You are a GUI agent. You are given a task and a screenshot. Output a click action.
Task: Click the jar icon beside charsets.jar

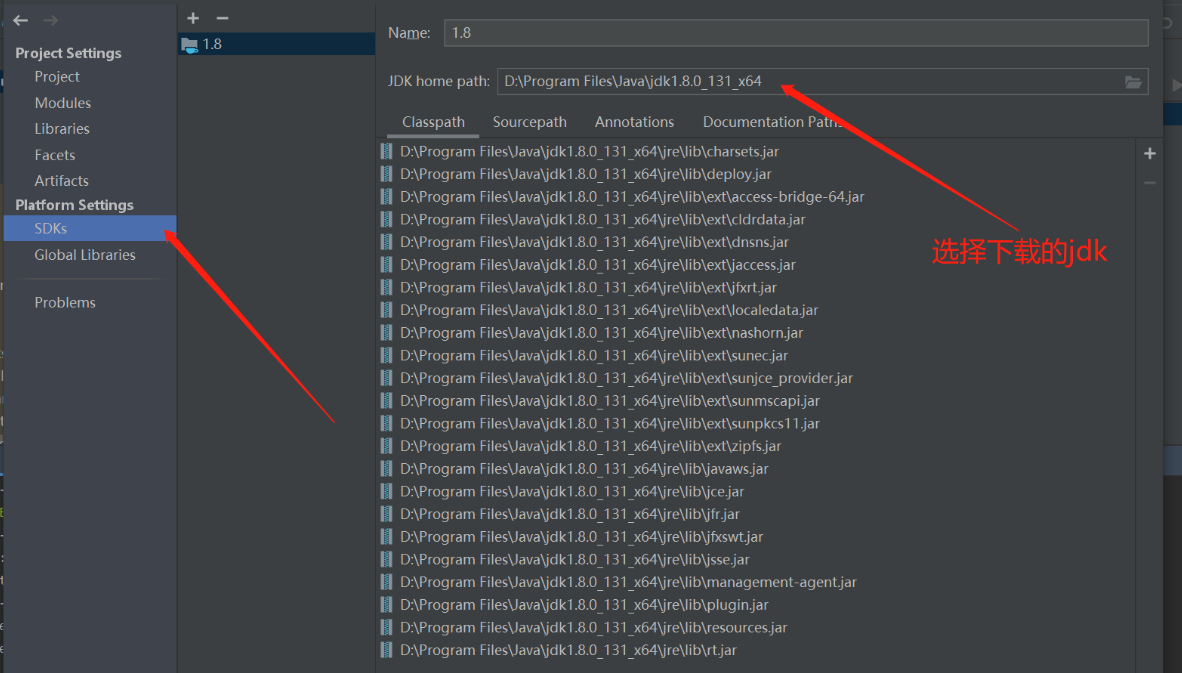tap(387, 151)
